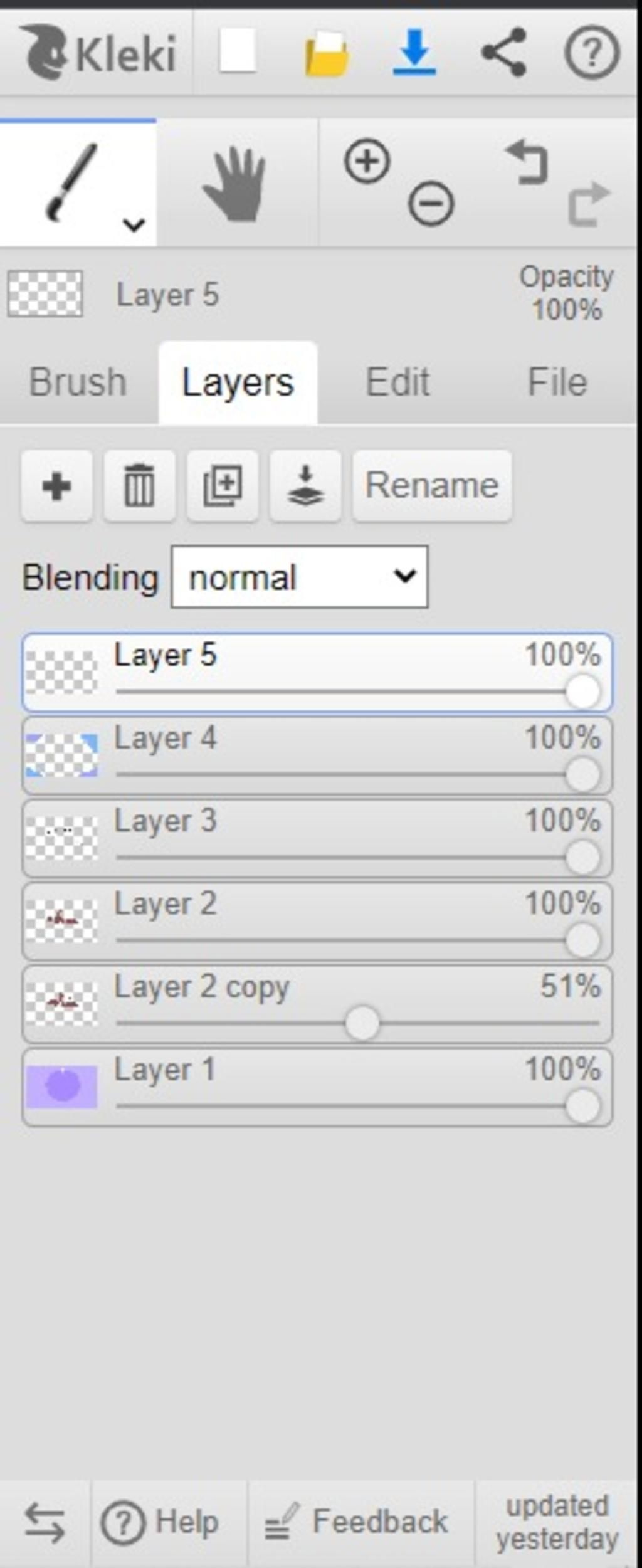Image resolution: width=642 pixels, height=1568 pixels.
Task: Add a new layer with the plus button
Action: pos(57,486)
